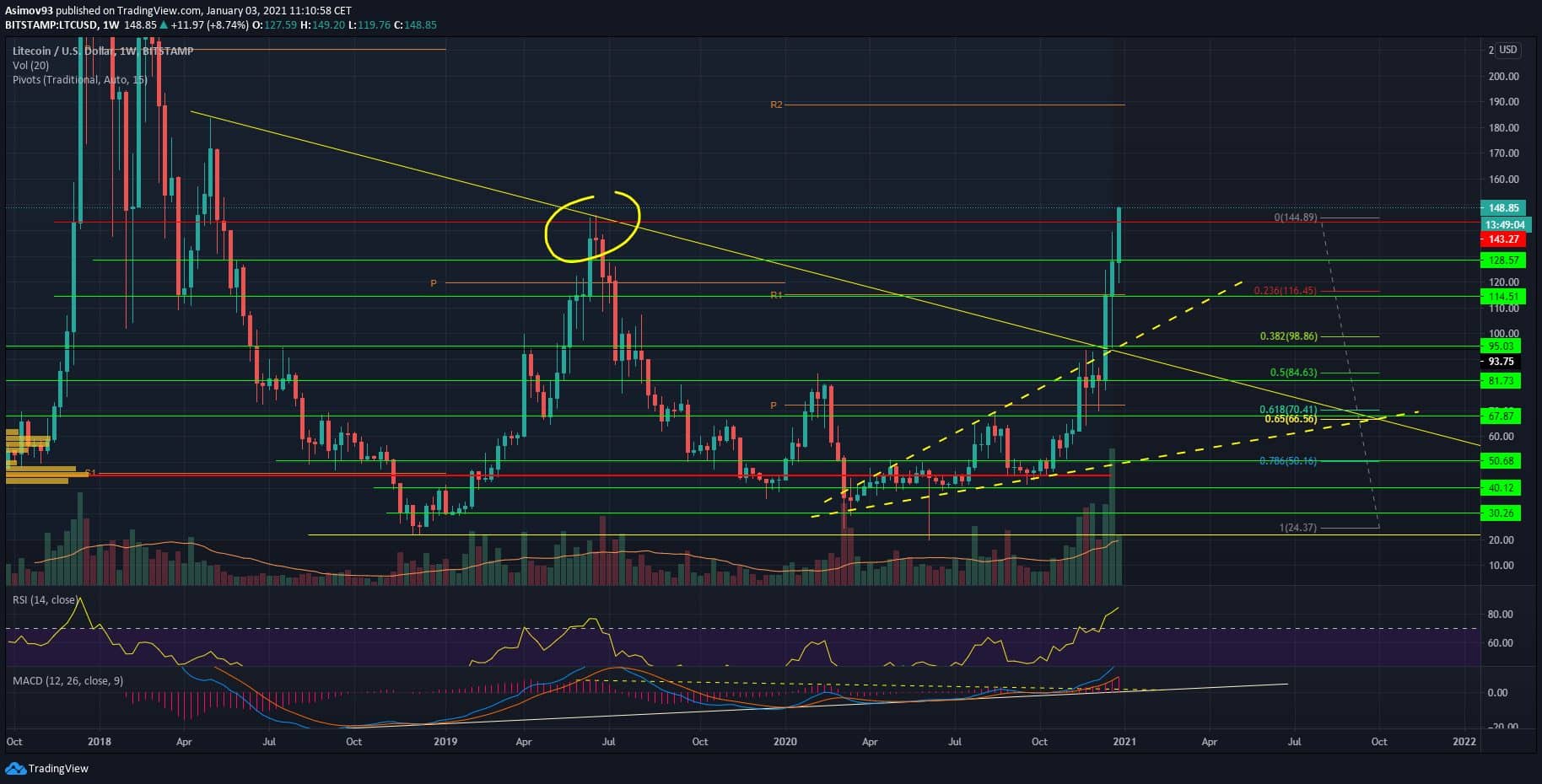Image resolution: width=1542 pixels, height=784 pixels.
Task: Click the countdown label 13:49:04
Action: (1503, 225)
